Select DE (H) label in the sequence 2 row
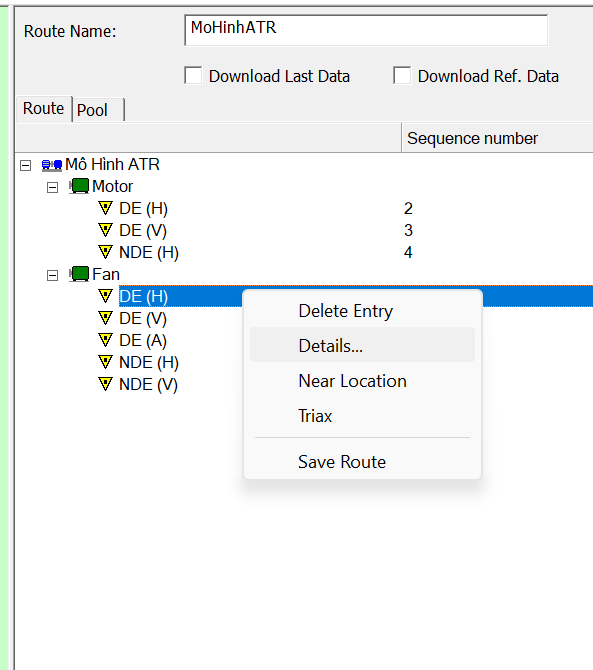 [x=143, y=209]
